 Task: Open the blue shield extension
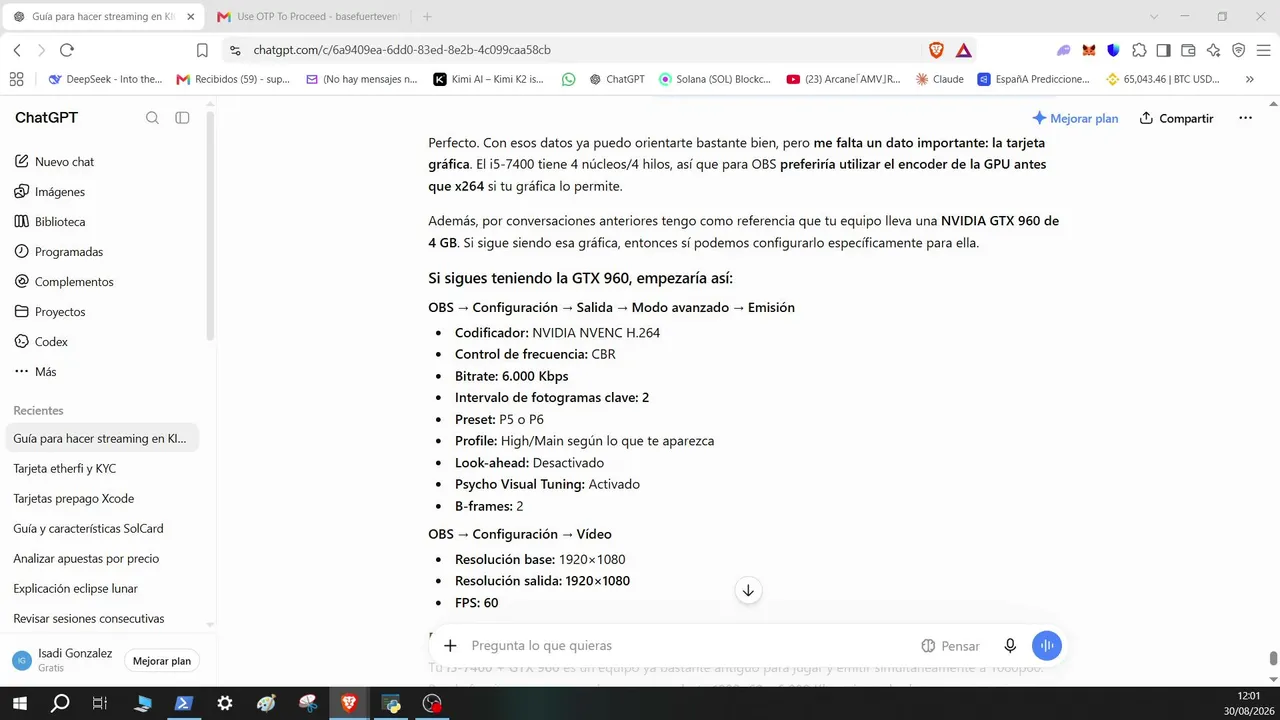[x=1113, y=50]
